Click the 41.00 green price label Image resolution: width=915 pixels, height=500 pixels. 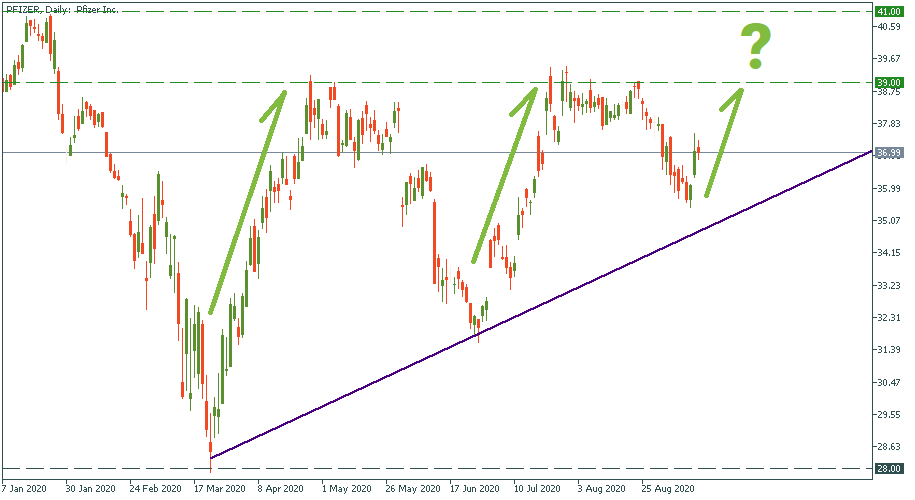[889, 11]
